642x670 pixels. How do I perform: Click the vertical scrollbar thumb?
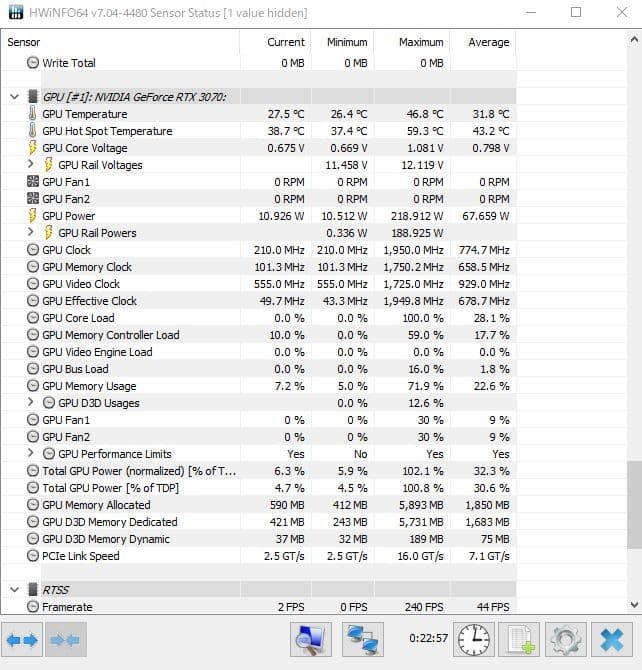pyautogui.click(x=634, y=505)
